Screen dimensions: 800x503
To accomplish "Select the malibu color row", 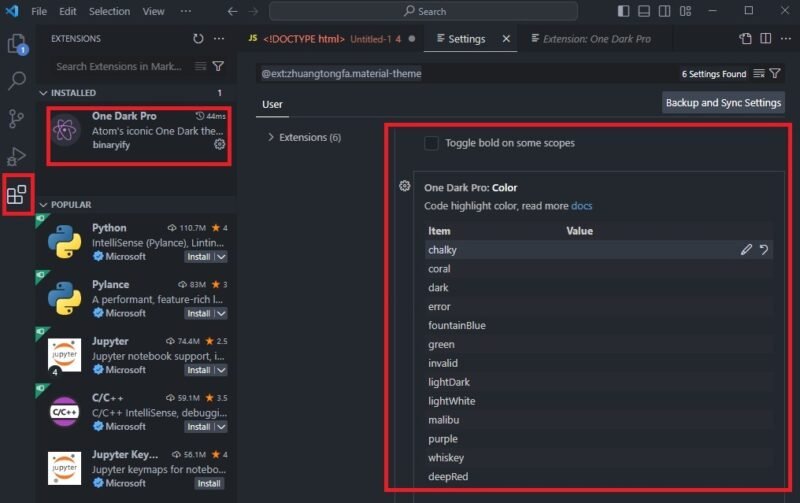I will pyautogui.click(x=598, y=419).
